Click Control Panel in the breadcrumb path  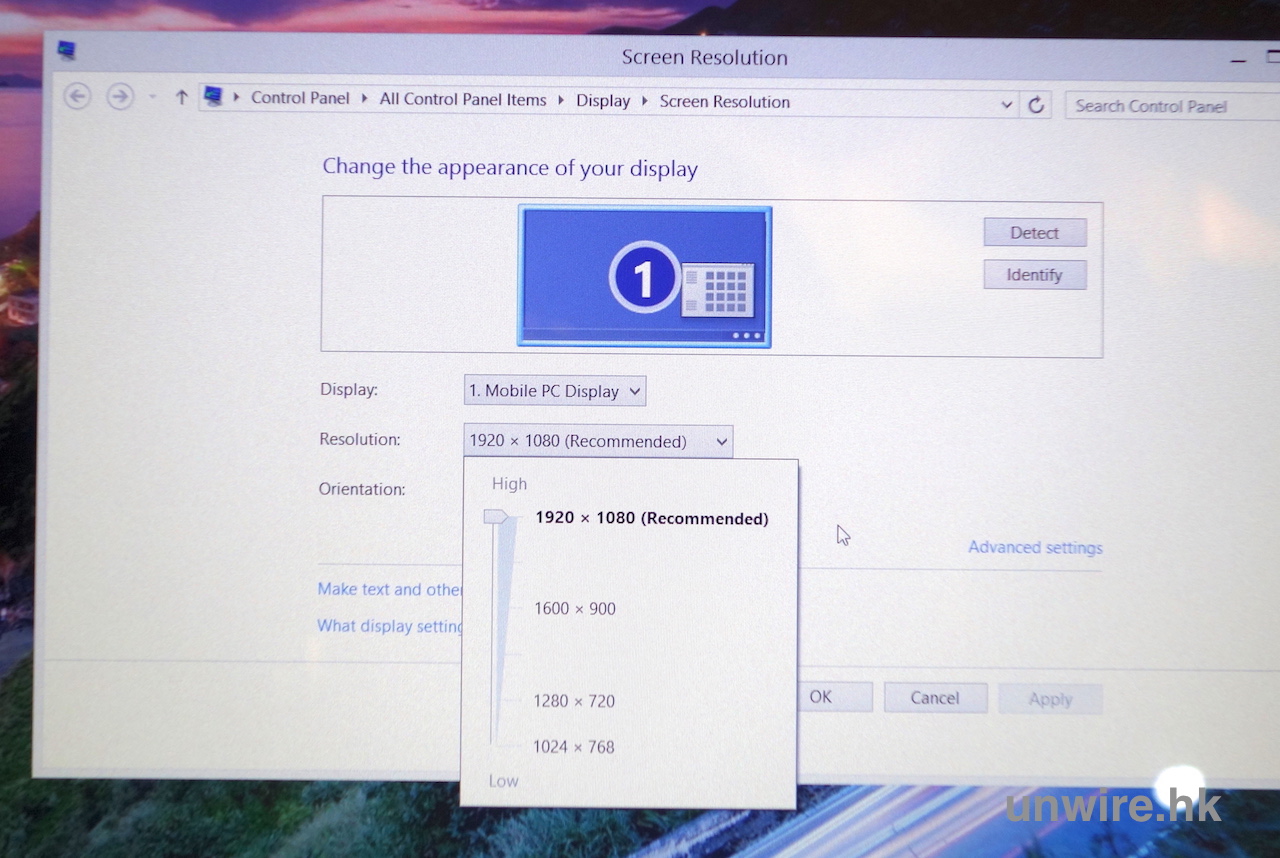[300, 98]
